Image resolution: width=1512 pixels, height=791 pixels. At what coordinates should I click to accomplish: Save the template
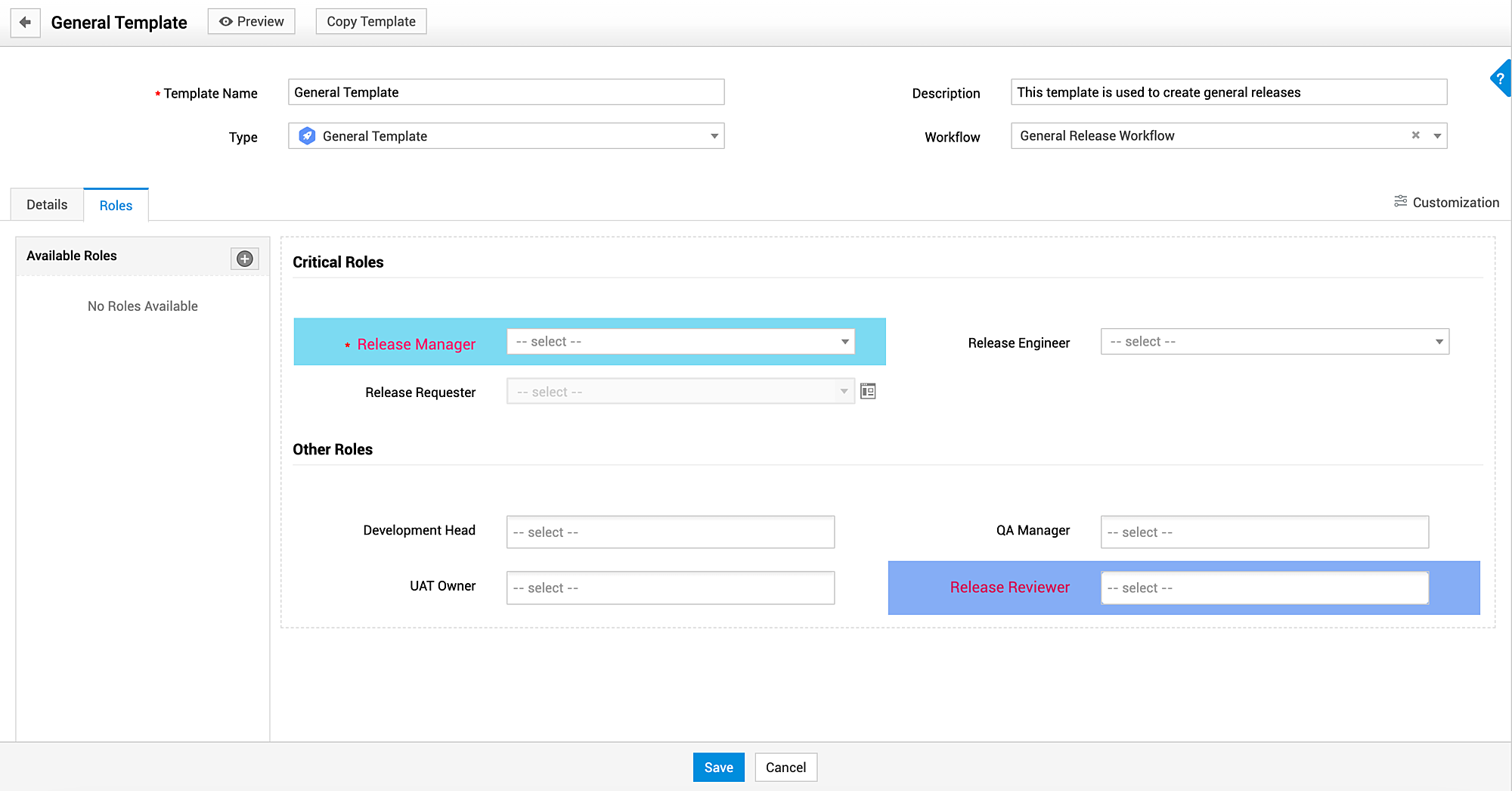[x=719, y=767]
